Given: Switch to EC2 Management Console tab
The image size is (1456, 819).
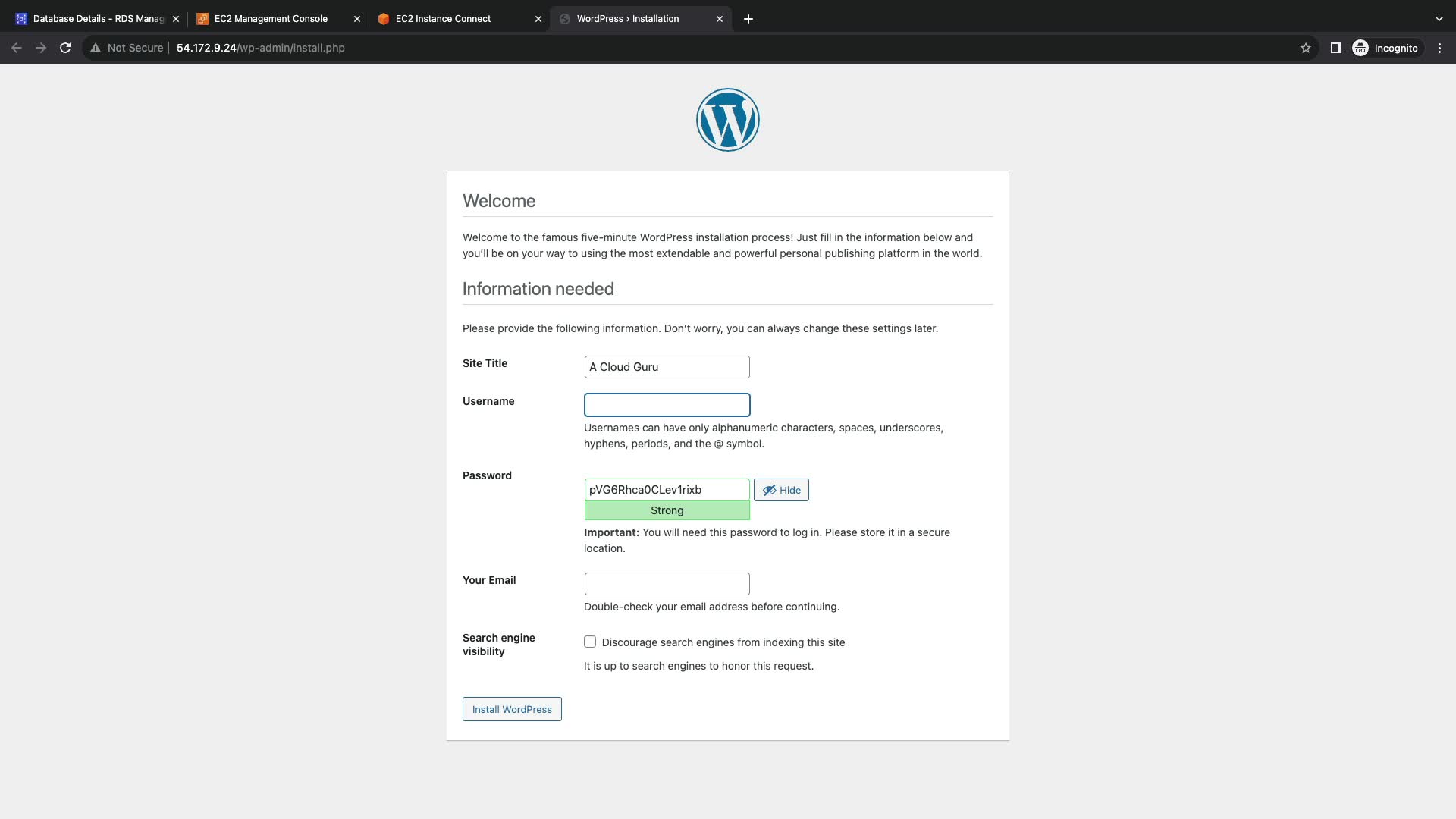Looking at the screenshot, I should coord(271,19).
